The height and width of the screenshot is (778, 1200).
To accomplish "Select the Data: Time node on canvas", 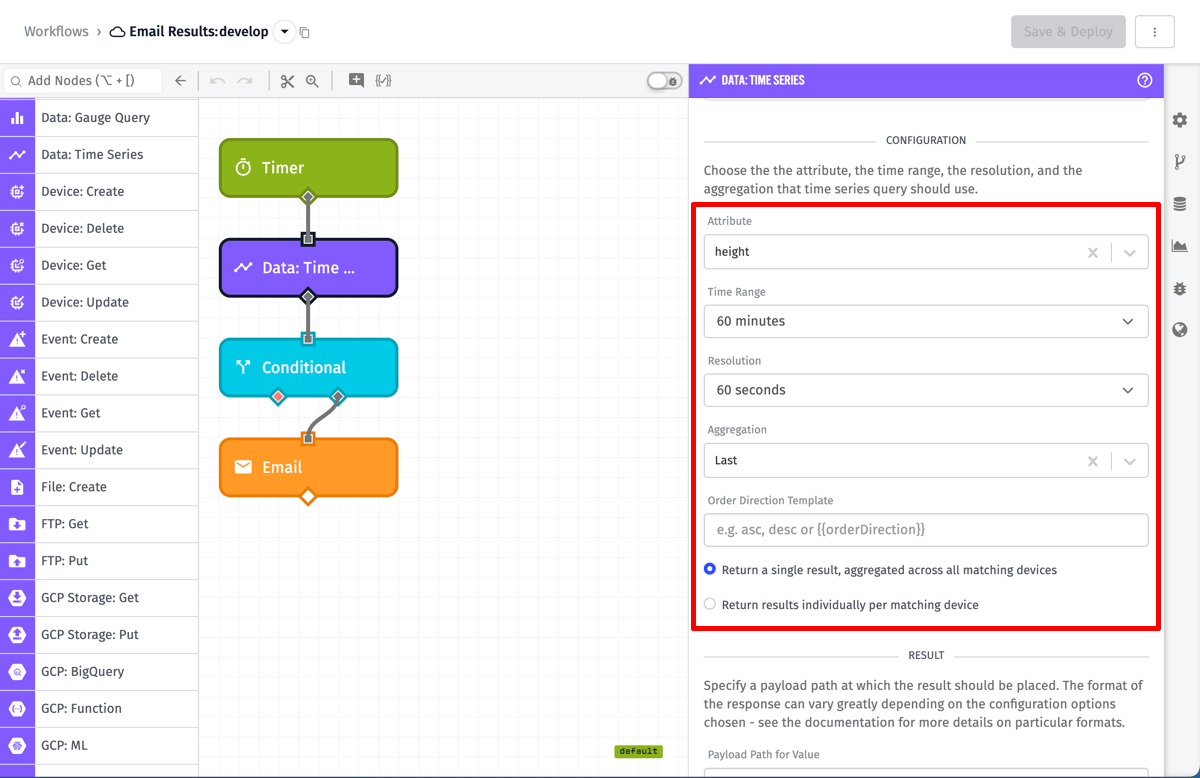I will (308, 268).
